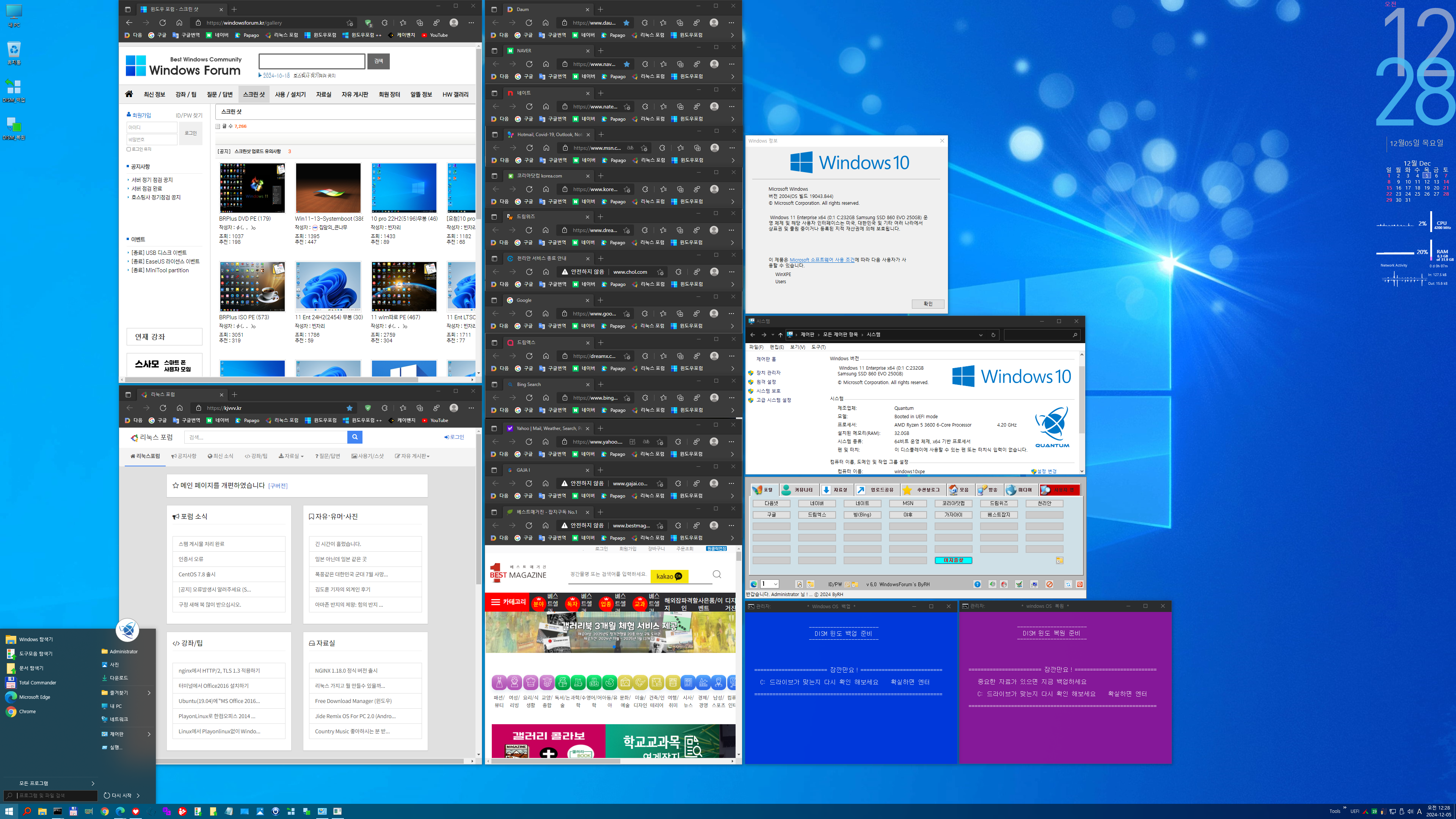
Task: Open the Microsoft 소프트웨어 사용 조건 link
Action: point(822,259)
